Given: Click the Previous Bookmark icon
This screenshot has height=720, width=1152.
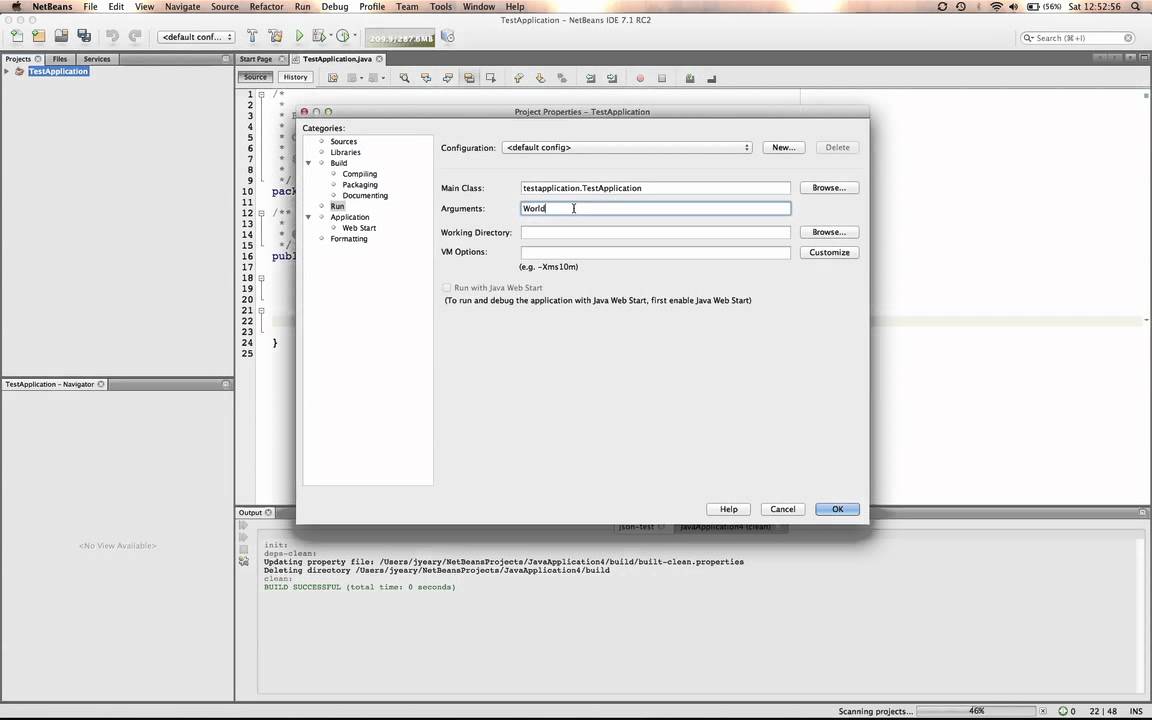Looking at the screenshot, I should (x=519, y=78).
